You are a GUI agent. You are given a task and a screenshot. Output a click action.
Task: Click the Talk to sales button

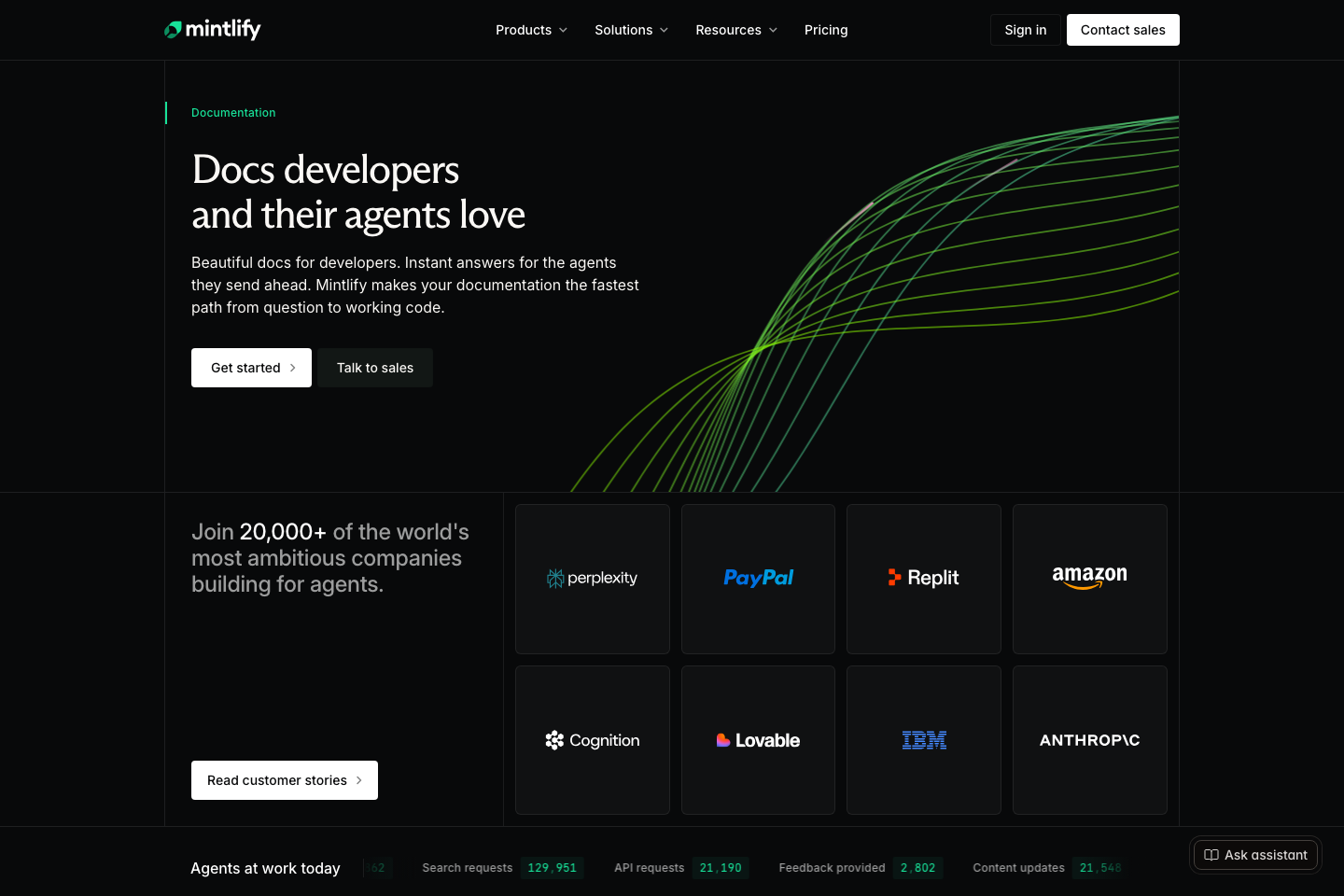375,368
